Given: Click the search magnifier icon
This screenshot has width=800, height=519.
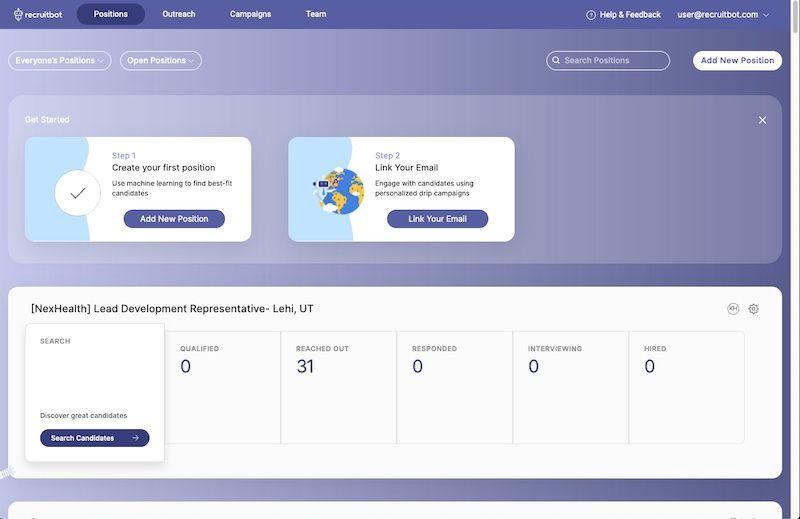Looking at the screenshot, I should [556, 60].
